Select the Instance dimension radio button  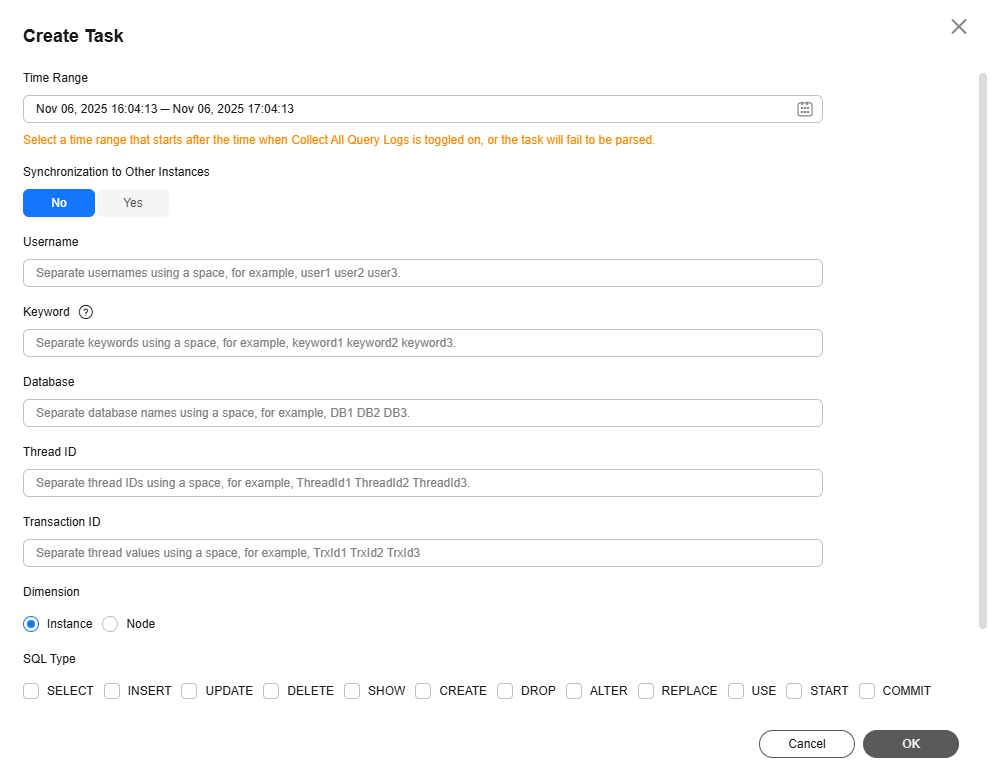31,624
